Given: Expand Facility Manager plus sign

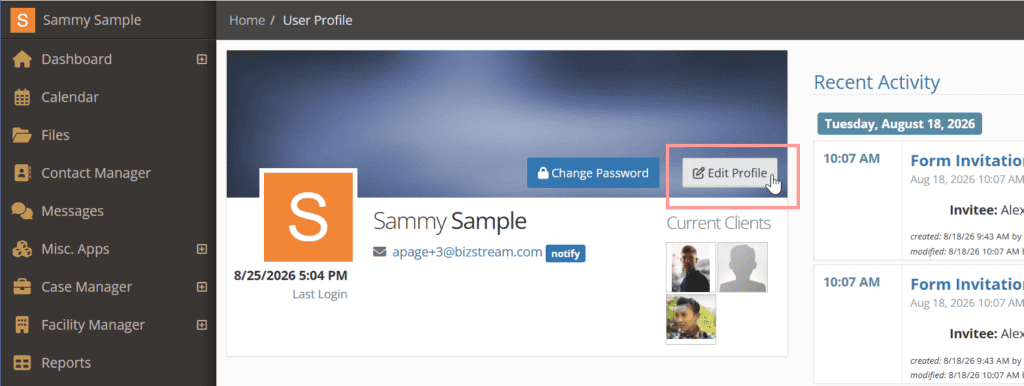Looking at the screenshot, I should (202, 325).
